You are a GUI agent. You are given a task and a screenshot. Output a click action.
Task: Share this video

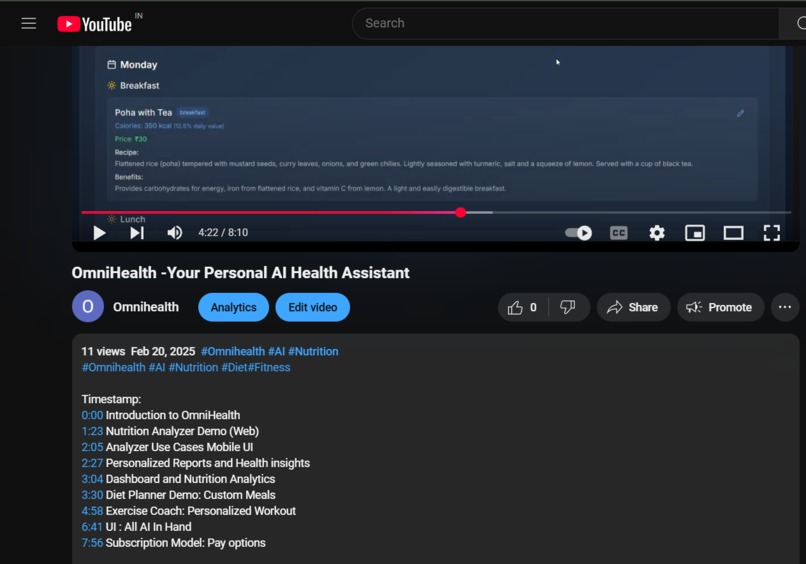click(633, 307)
